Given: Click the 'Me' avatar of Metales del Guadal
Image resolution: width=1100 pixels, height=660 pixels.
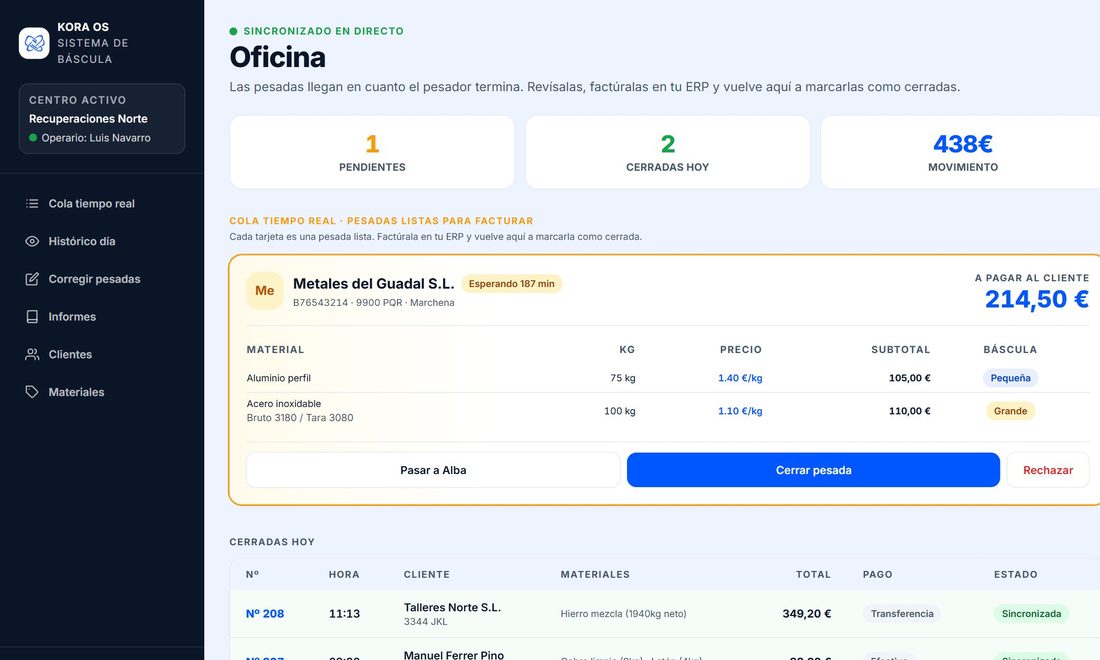Looking at the screenshot, I should point(264,290).
